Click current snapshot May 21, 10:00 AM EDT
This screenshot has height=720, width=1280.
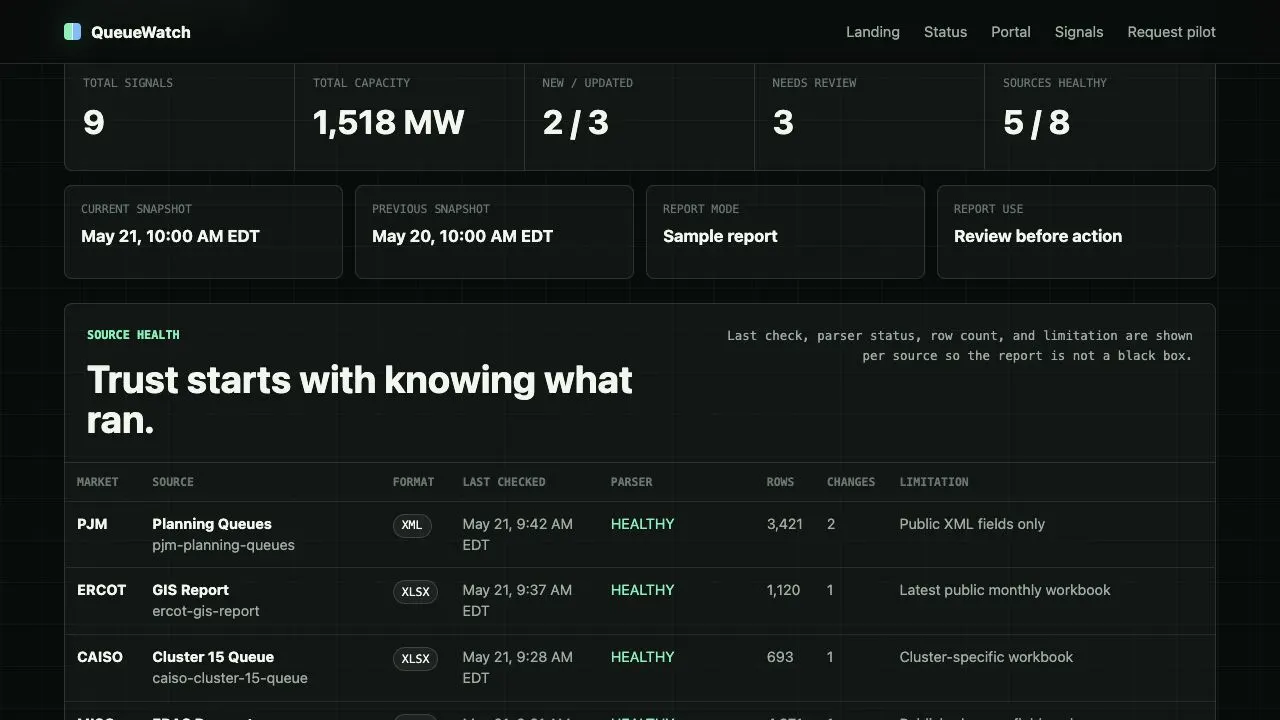(170, 236)
